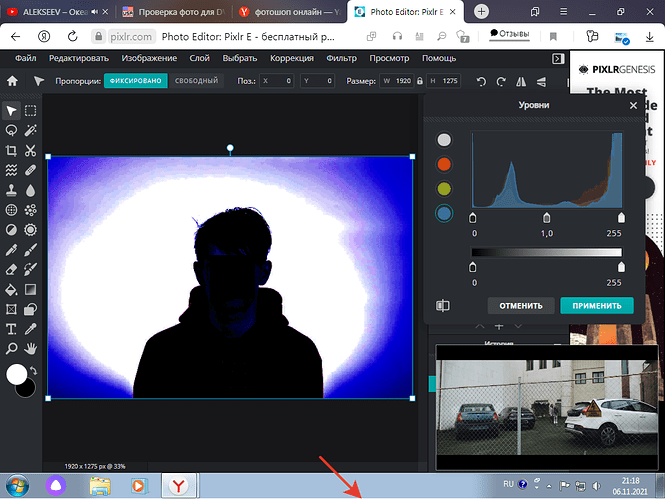Select the Hand pan tool
This screenshot has width=665, height=499.
coord(31,348)
